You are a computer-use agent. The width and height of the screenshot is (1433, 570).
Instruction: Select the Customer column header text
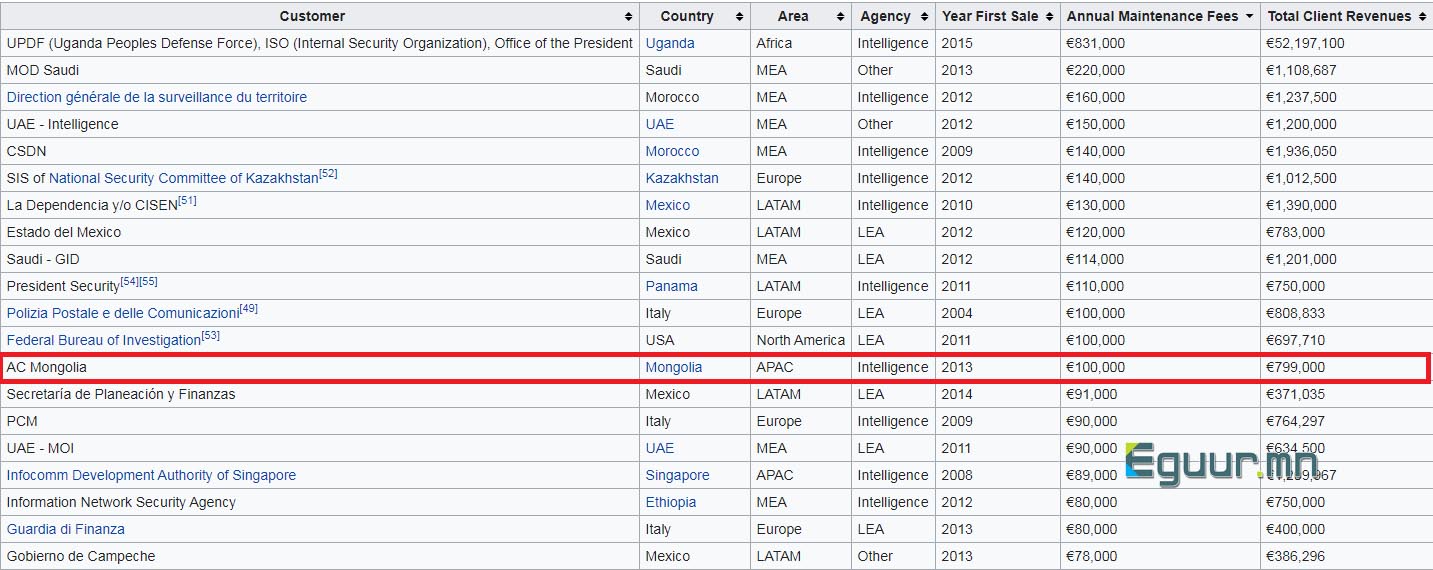click(x=312, y=16)
